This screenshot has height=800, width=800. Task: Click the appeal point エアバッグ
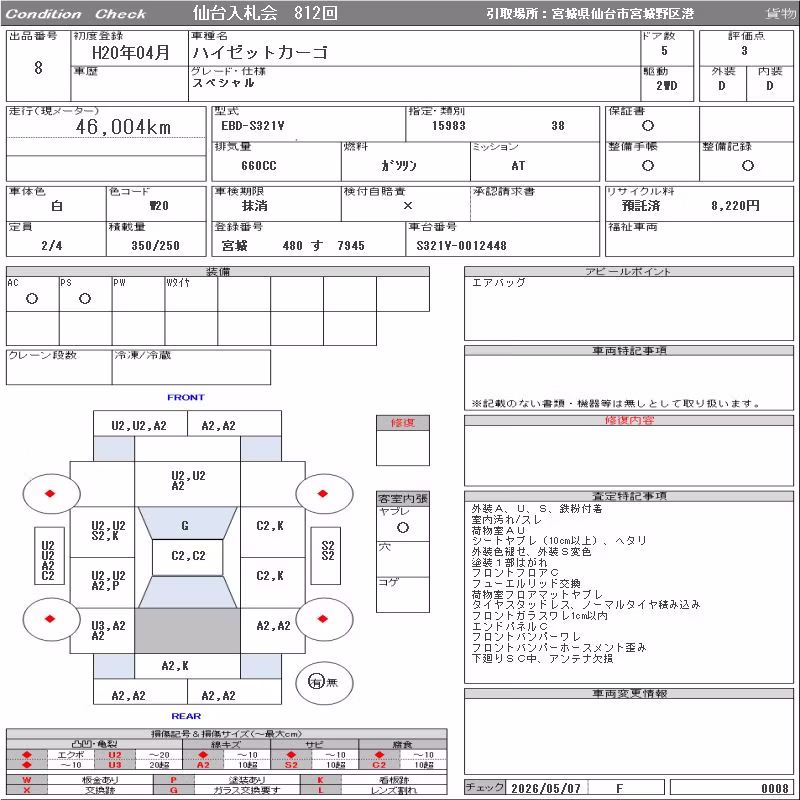(498, 282)
